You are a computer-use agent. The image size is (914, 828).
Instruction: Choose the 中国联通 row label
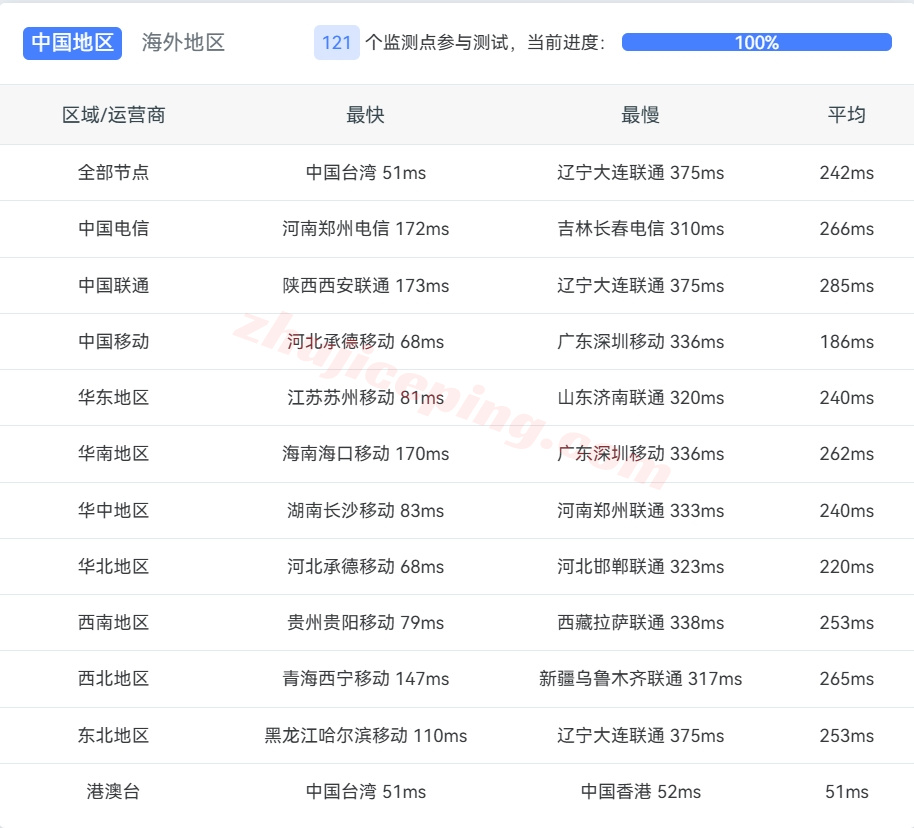click(114, 286)
